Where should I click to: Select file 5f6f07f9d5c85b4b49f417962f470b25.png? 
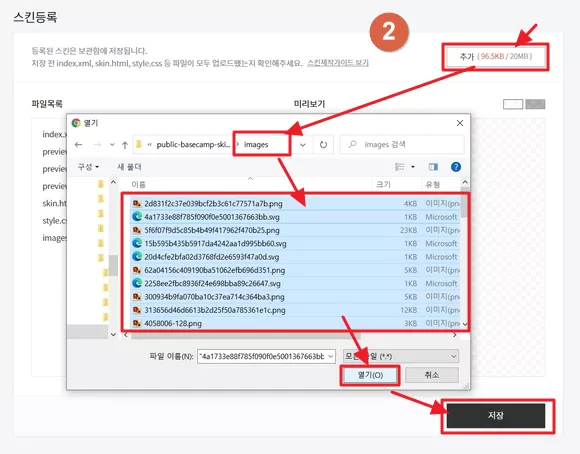click(x=295, y=230)
